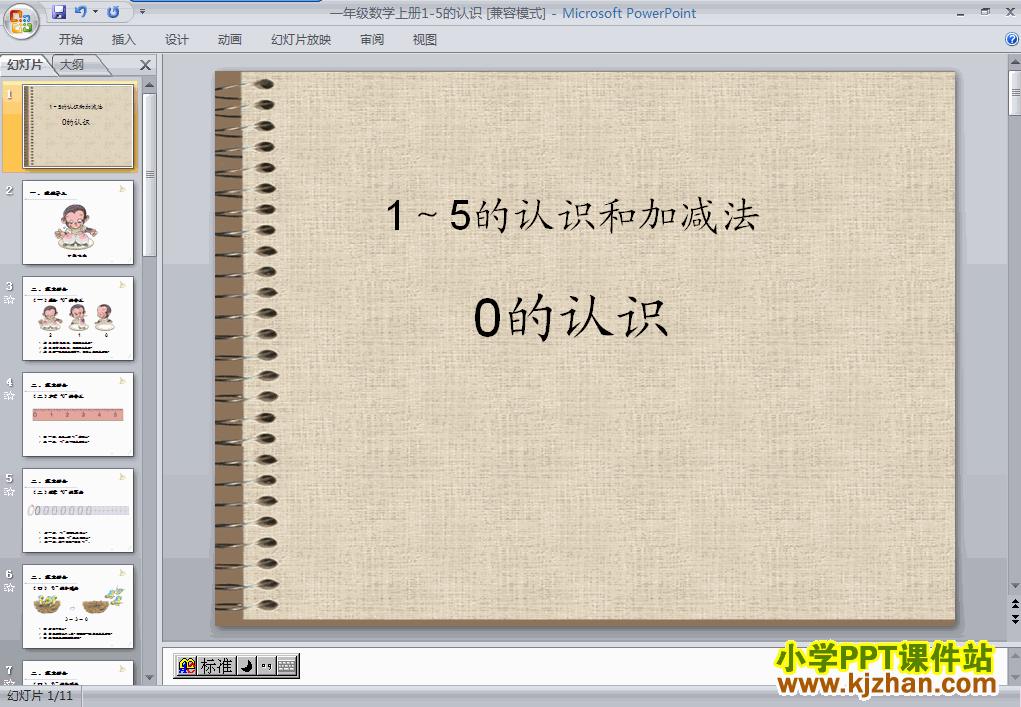
Task: Click the subtitle text 0的认识
Action: tap(570, 318)
